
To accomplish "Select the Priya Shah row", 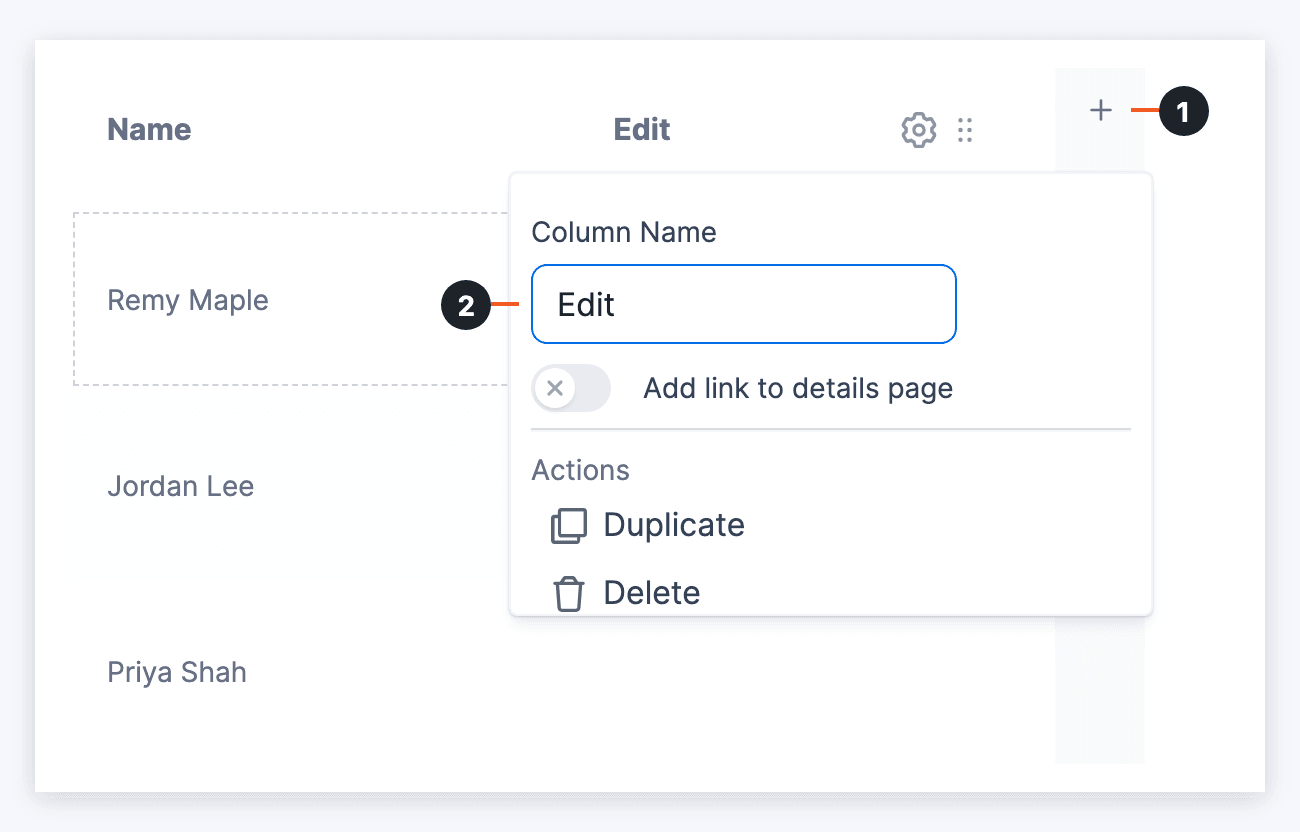I will tap(177, 672).
